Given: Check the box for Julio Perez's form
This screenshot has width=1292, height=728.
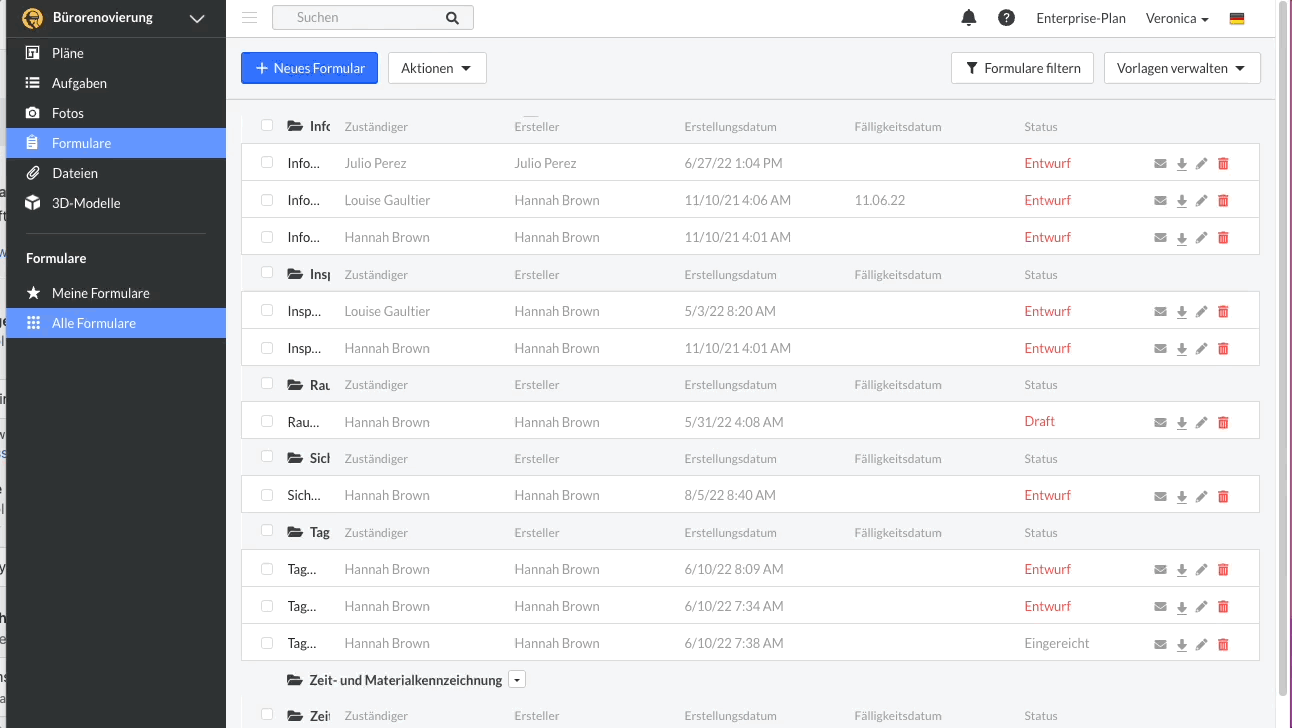Looking at the screenshot, I should pos(267,163).
